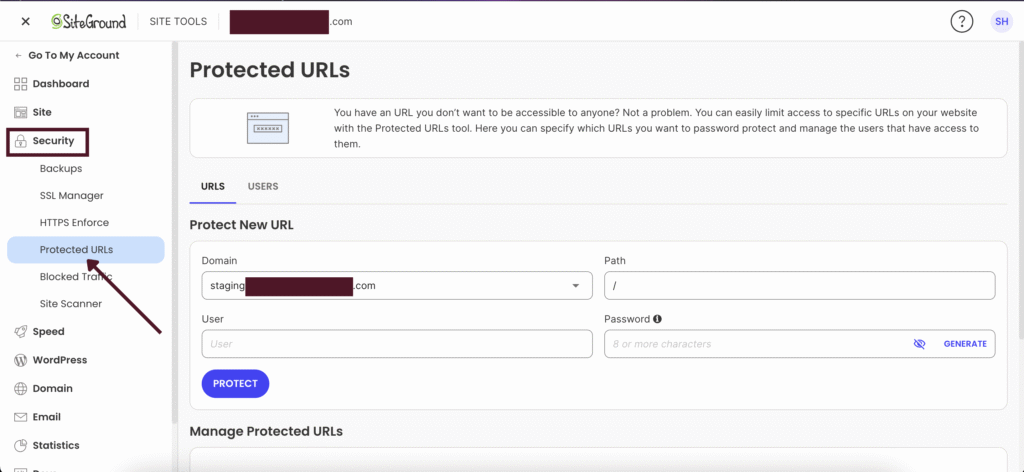Open Dashboard from the sidebar
Viewport: 1024px width, 472px height.
click(x=60, y=84)
